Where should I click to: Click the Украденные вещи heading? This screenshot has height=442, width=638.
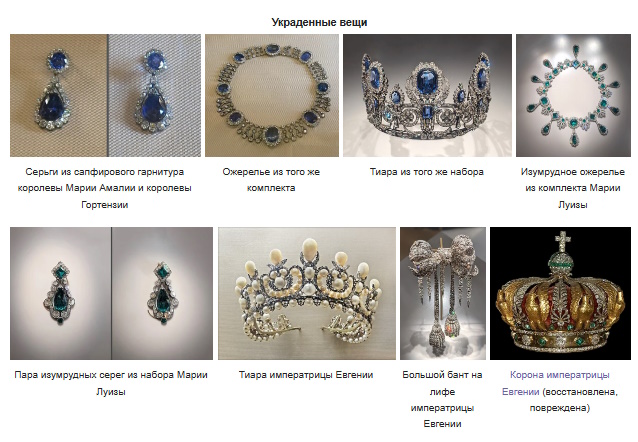coord(319,22)
